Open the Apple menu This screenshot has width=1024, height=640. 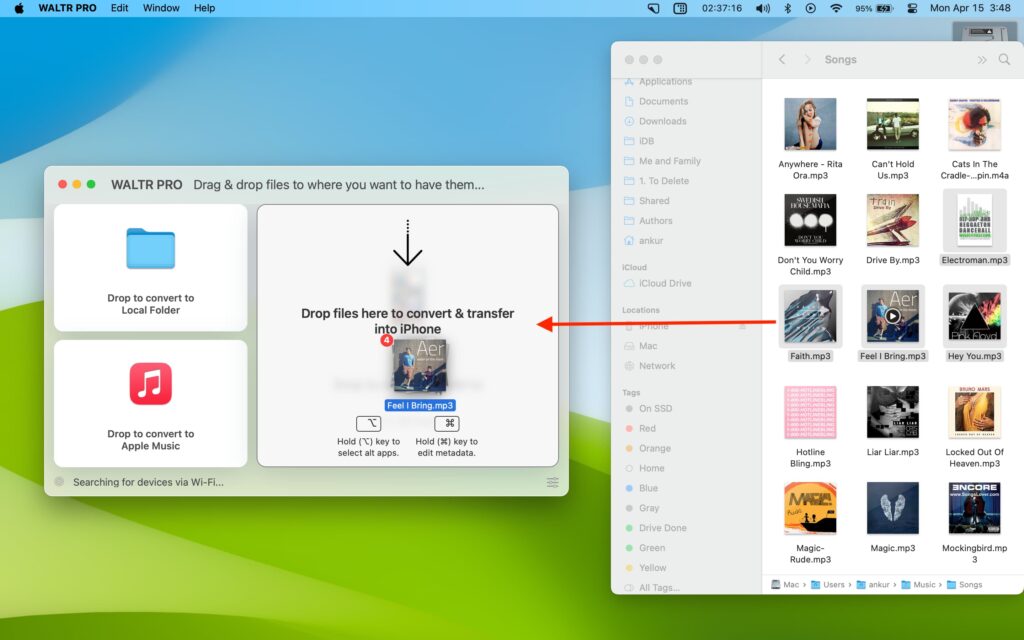pyautogui.click(x=19, y=8)
